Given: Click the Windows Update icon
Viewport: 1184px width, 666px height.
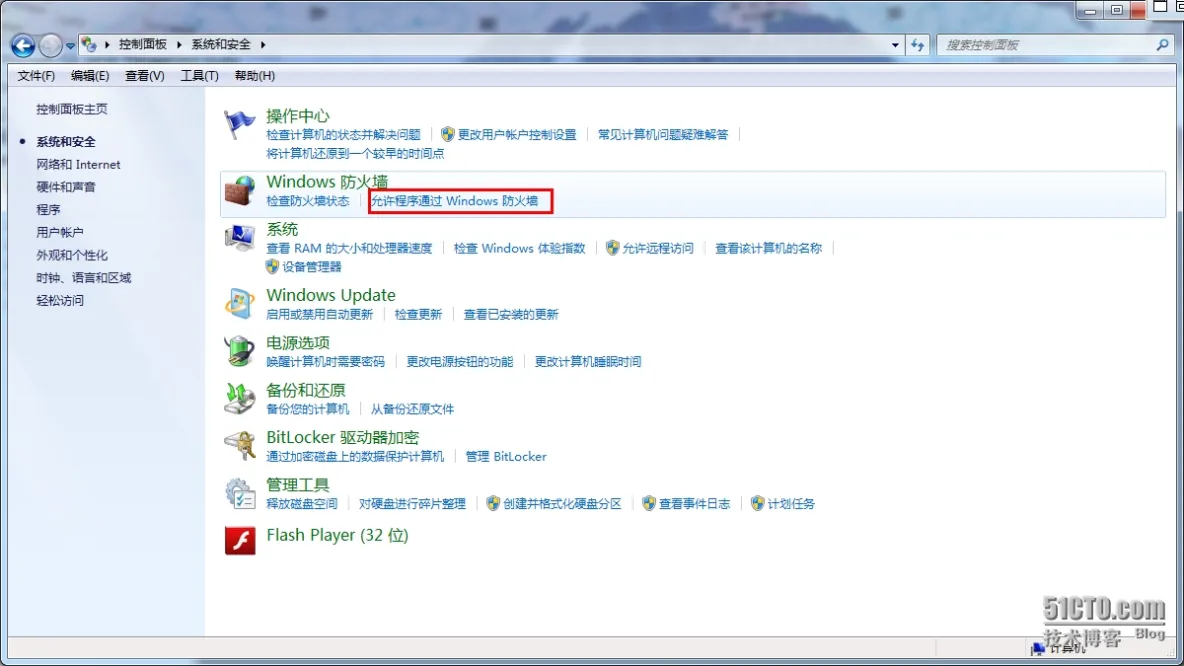Looking at the screenshot, I should (239, 304).
